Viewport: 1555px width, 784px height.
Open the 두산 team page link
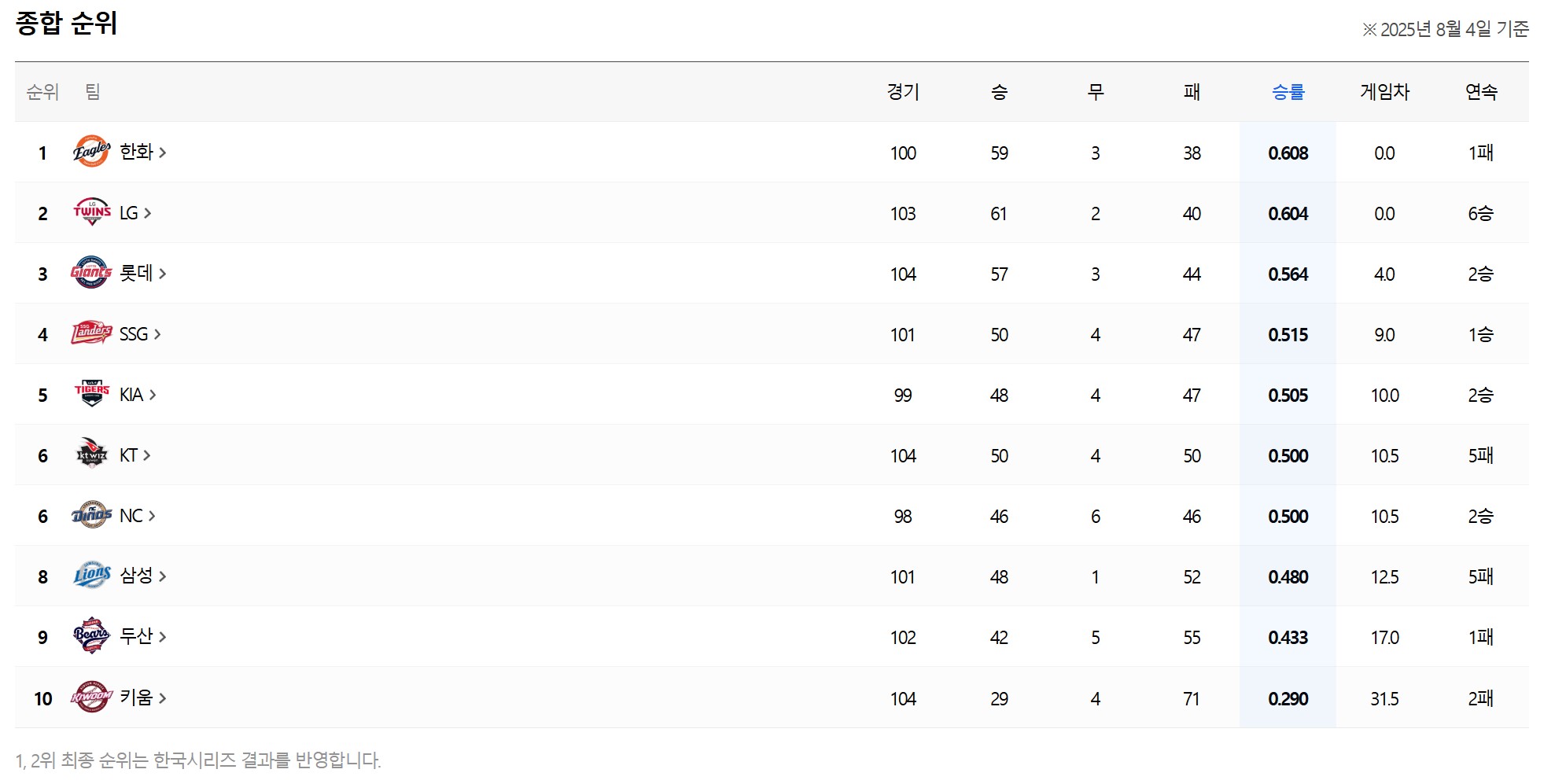[x=136, y=636]
